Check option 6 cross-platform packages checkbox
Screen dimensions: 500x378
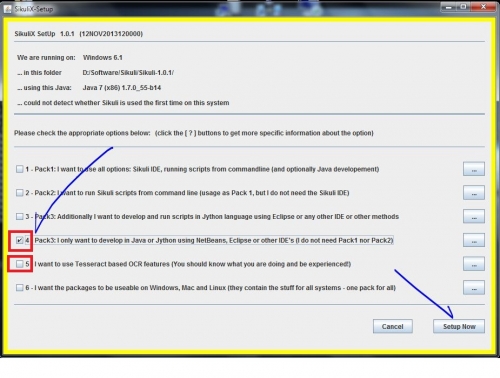(x=20, y=288)
